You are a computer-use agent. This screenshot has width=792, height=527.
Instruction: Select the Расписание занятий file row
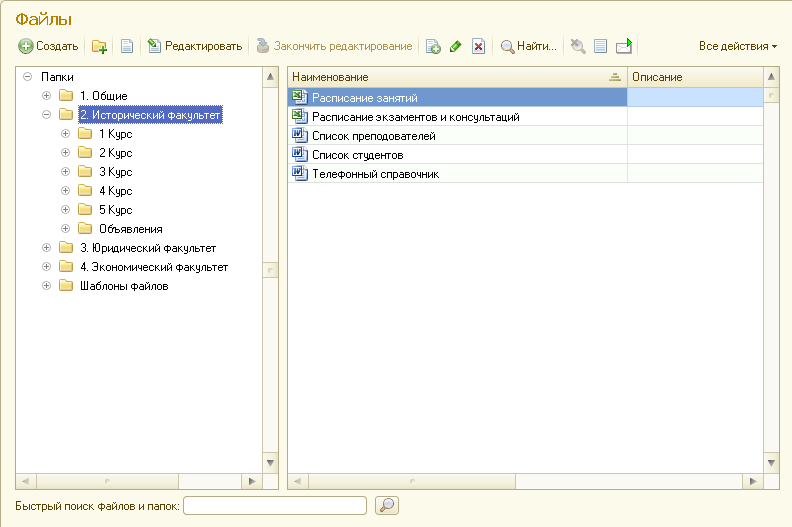tap(525, 98)
